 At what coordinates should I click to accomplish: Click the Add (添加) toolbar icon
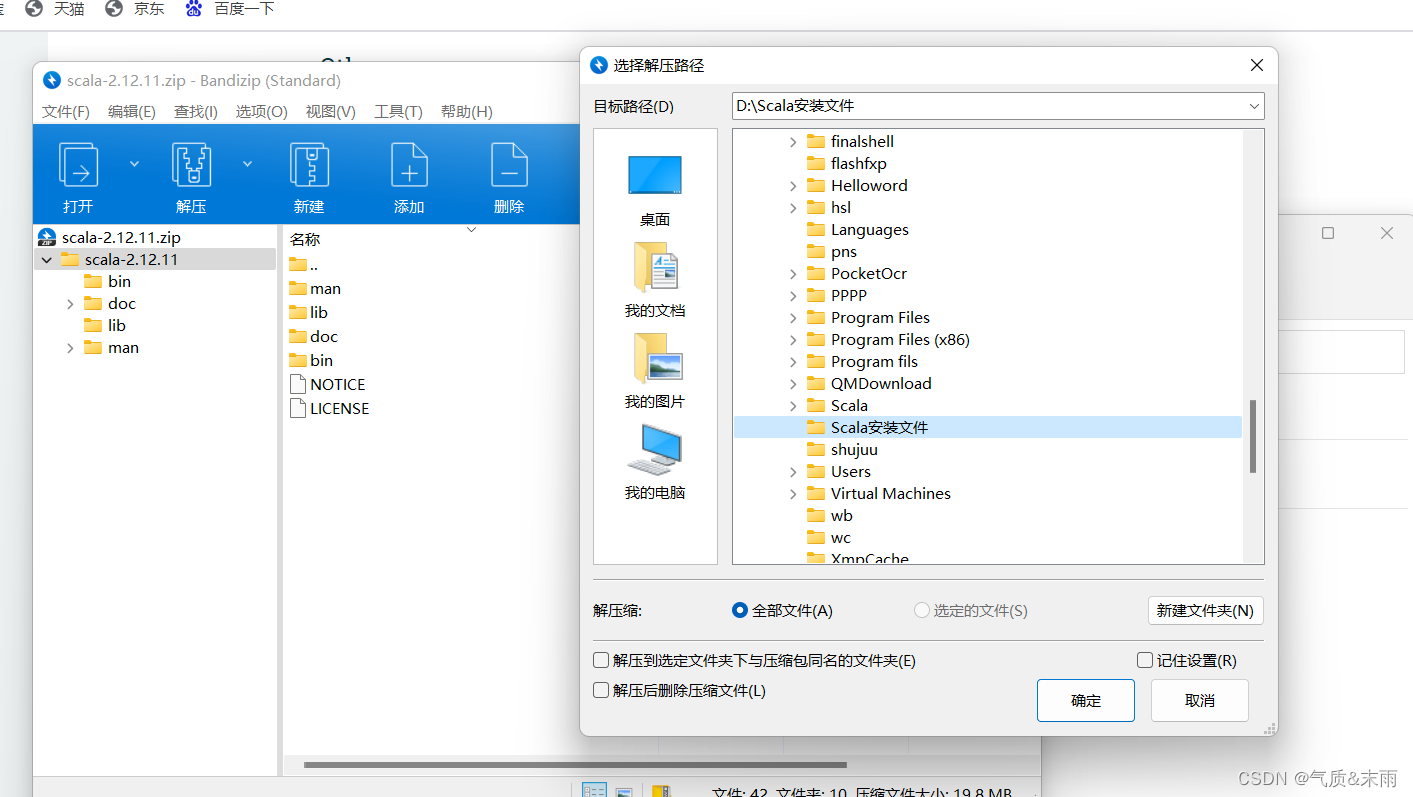tap(409, 165)
